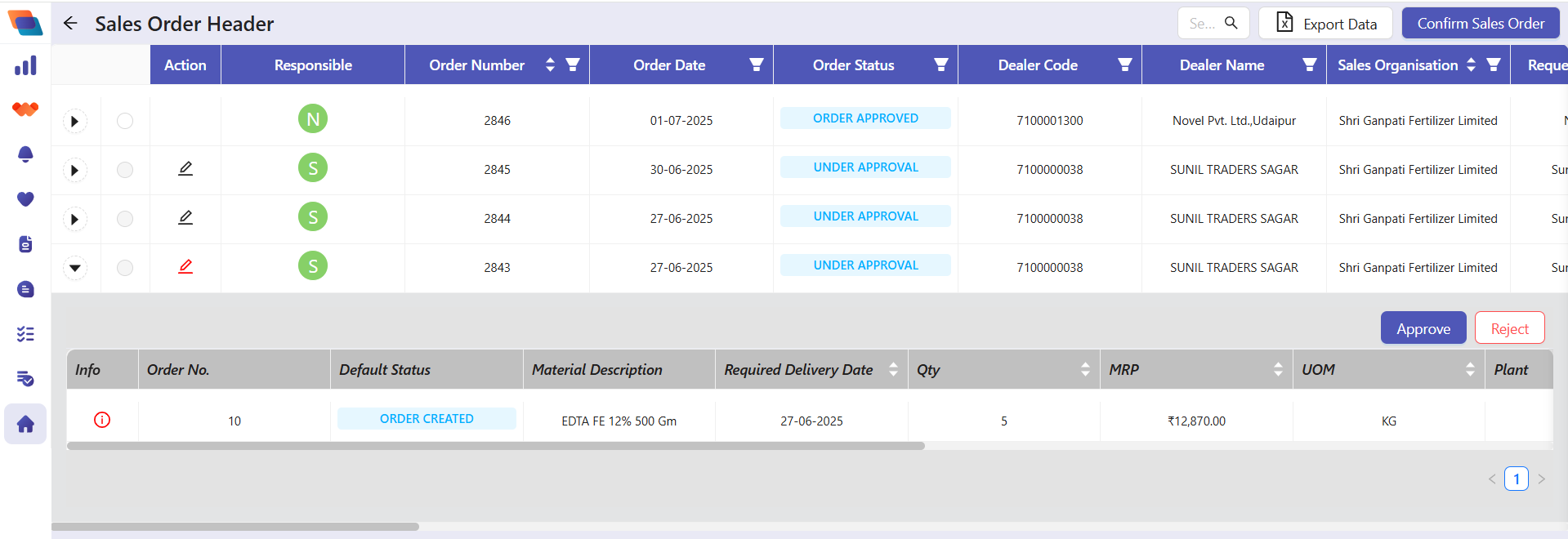Screen dimensions: 1568x539
Task: Select the radio button for order 2844
Action: tap(125, 219)
